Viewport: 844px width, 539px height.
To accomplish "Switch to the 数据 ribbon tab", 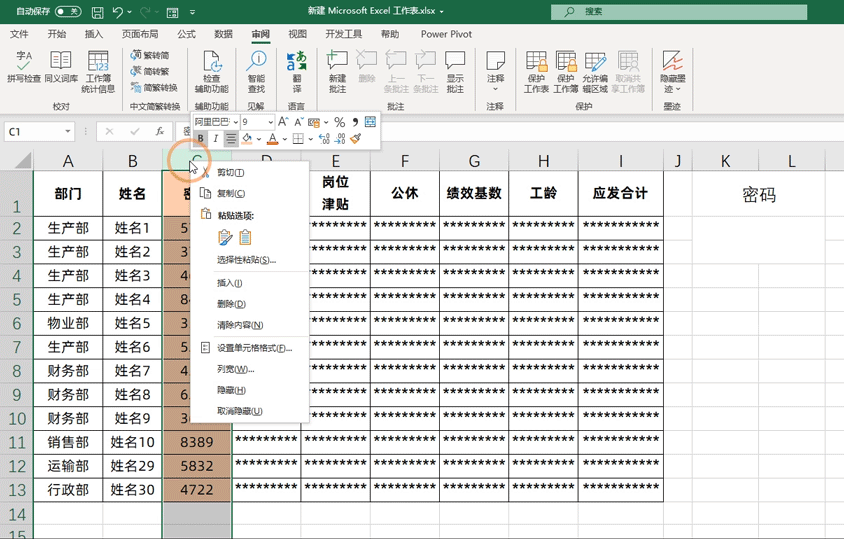I will (x=223, y=34).
